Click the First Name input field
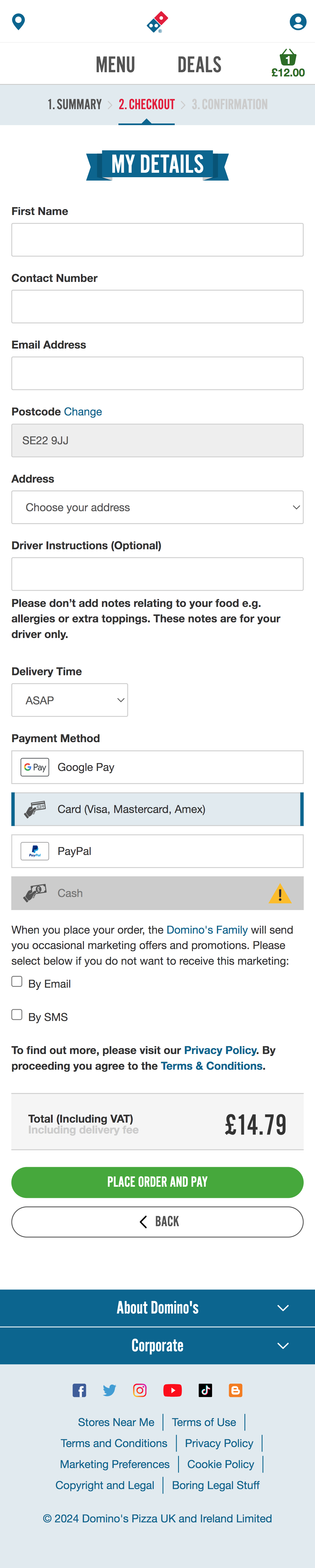Image resolution: width=315 pixels, height=1568 pixels. tap(157, 239)
